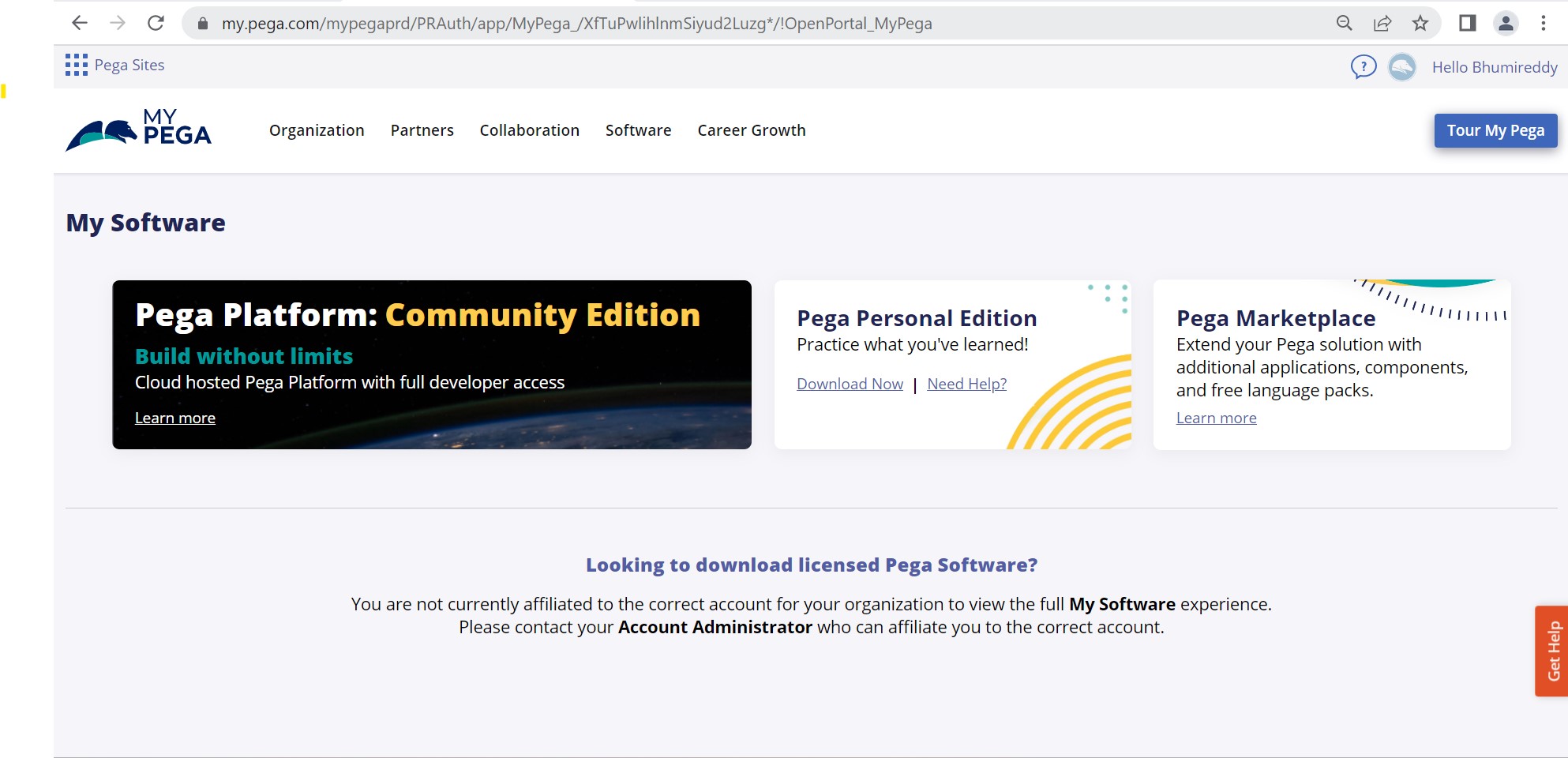Viewport: 1568px width, 758px height.
Task: Open the browser side panel icon
Action: [1468, 23]
